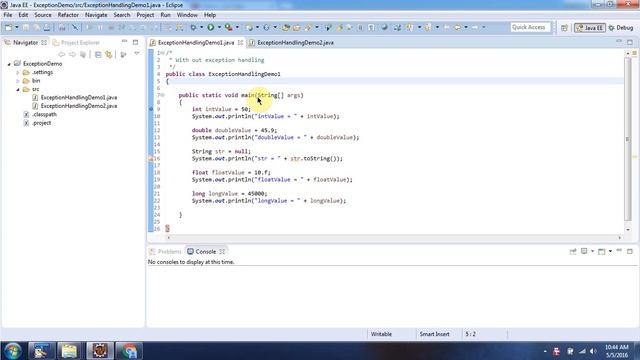Open Google Chrome from taskbar
This screenshot has width=640, height=360.
click(129, 351)
